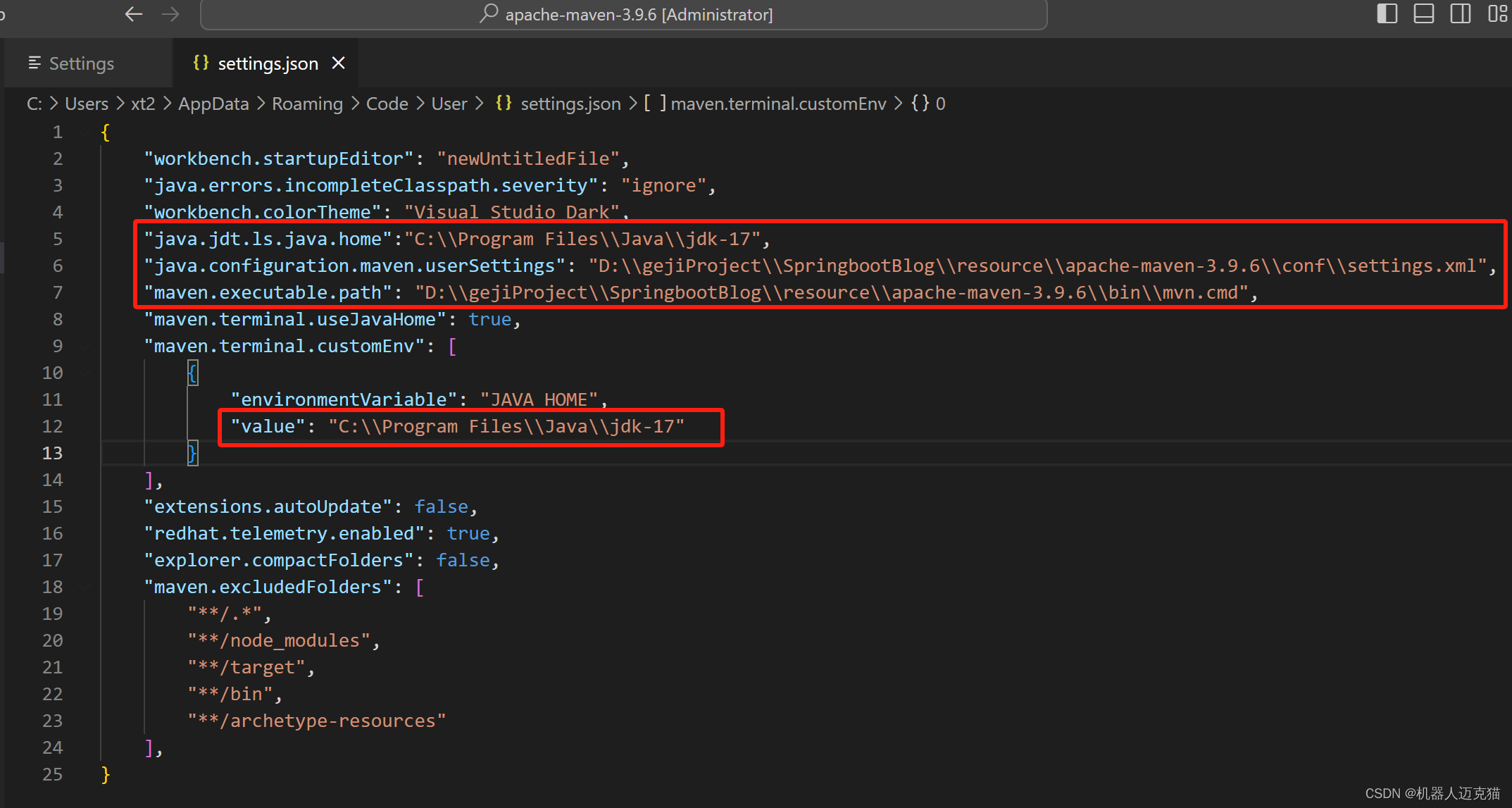Image resolution: width=1512 pixels, height=808 pixels.
Task: Click the "java.errors.incompleteClasspath.severity" key
Action: click(x=371, y=186)
